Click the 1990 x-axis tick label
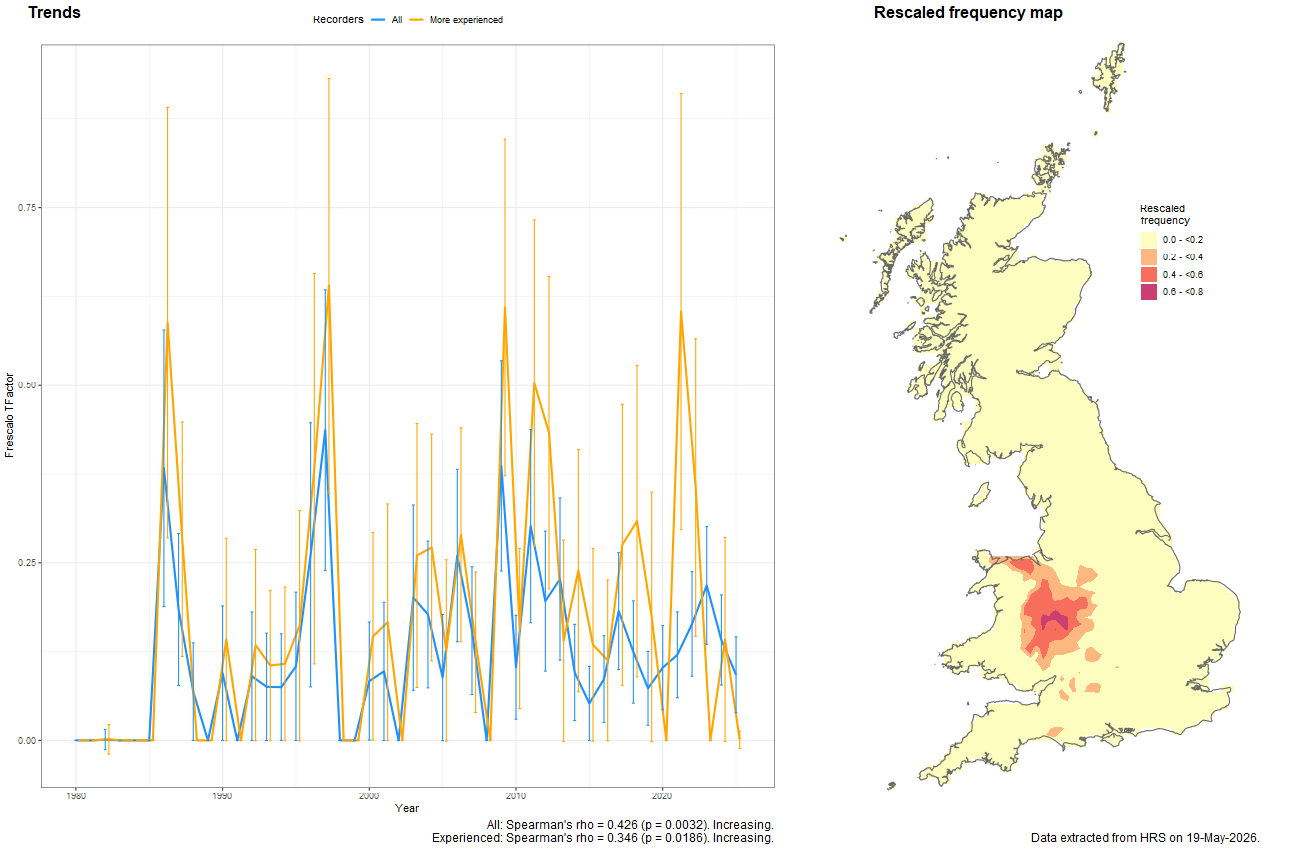The width and height of the screenshot is (1300, 850). click(x=222, y=796)
